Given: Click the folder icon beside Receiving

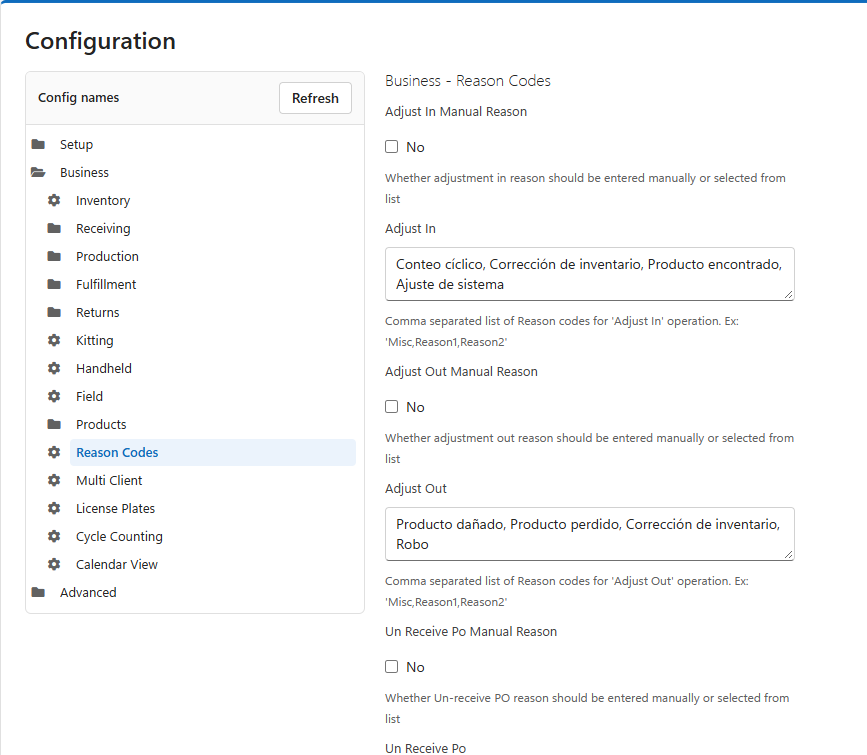Looking at the screenshot, I should [54, 228].
